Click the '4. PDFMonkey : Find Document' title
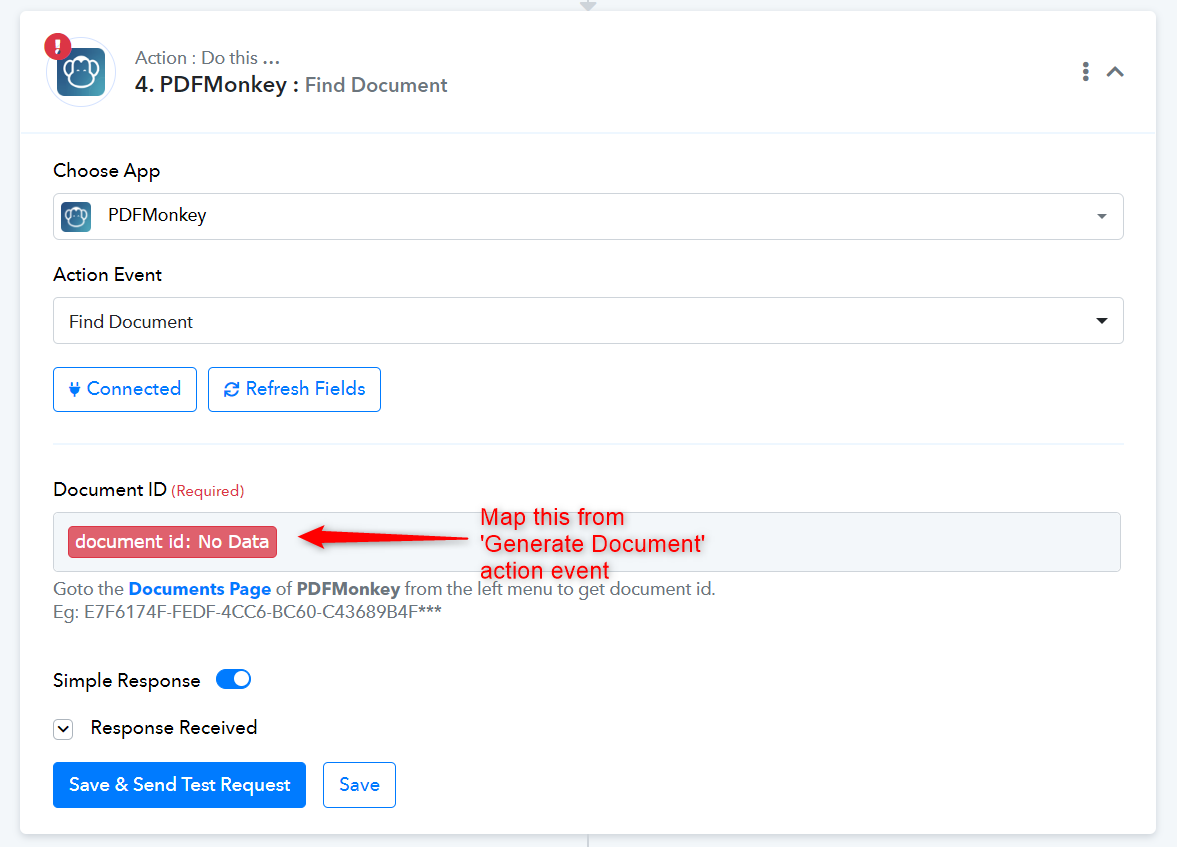Image resolution: width=1177 pixels, height=847 pixels. coord(290,85)
